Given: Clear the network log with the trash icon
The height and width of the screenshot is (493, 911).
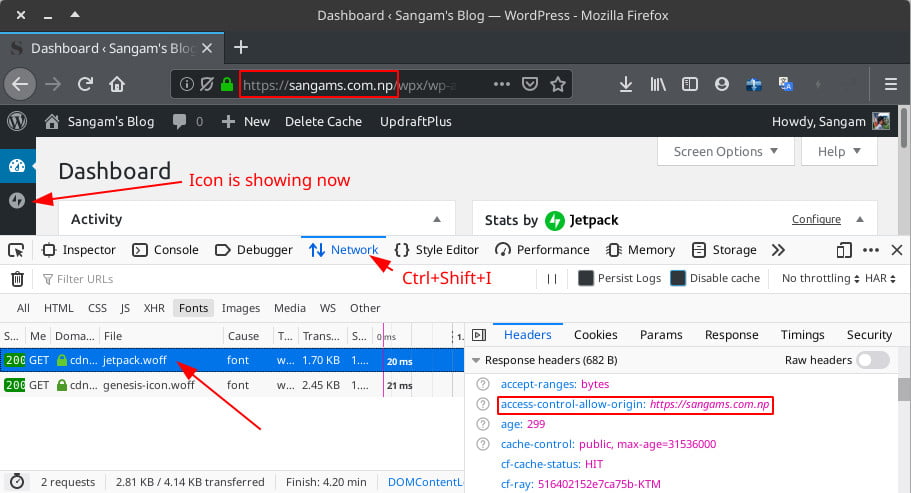Looking at the screenshot, I should 17,279.
